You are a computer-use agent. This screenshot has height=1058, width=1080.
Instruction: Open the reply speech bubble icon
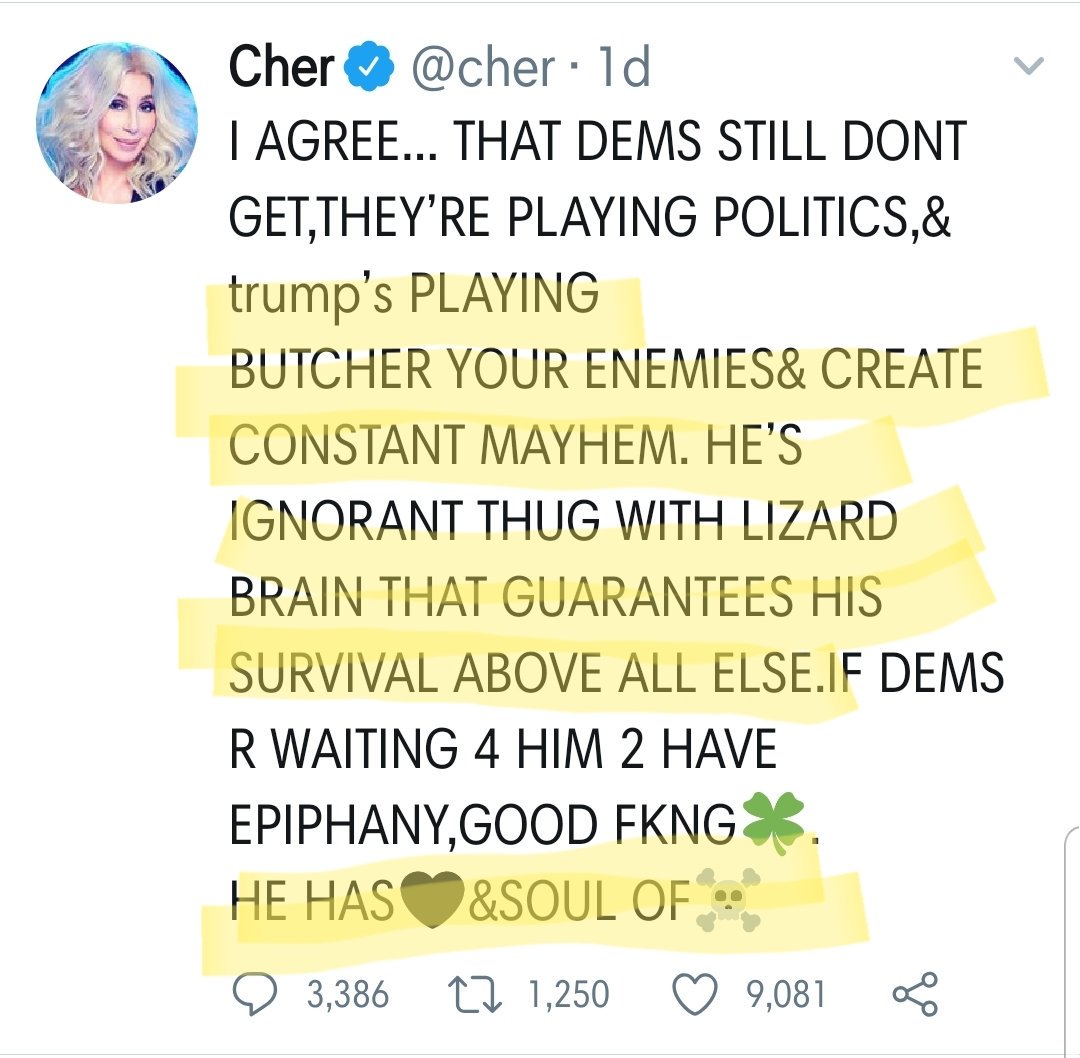pos(255,995)
